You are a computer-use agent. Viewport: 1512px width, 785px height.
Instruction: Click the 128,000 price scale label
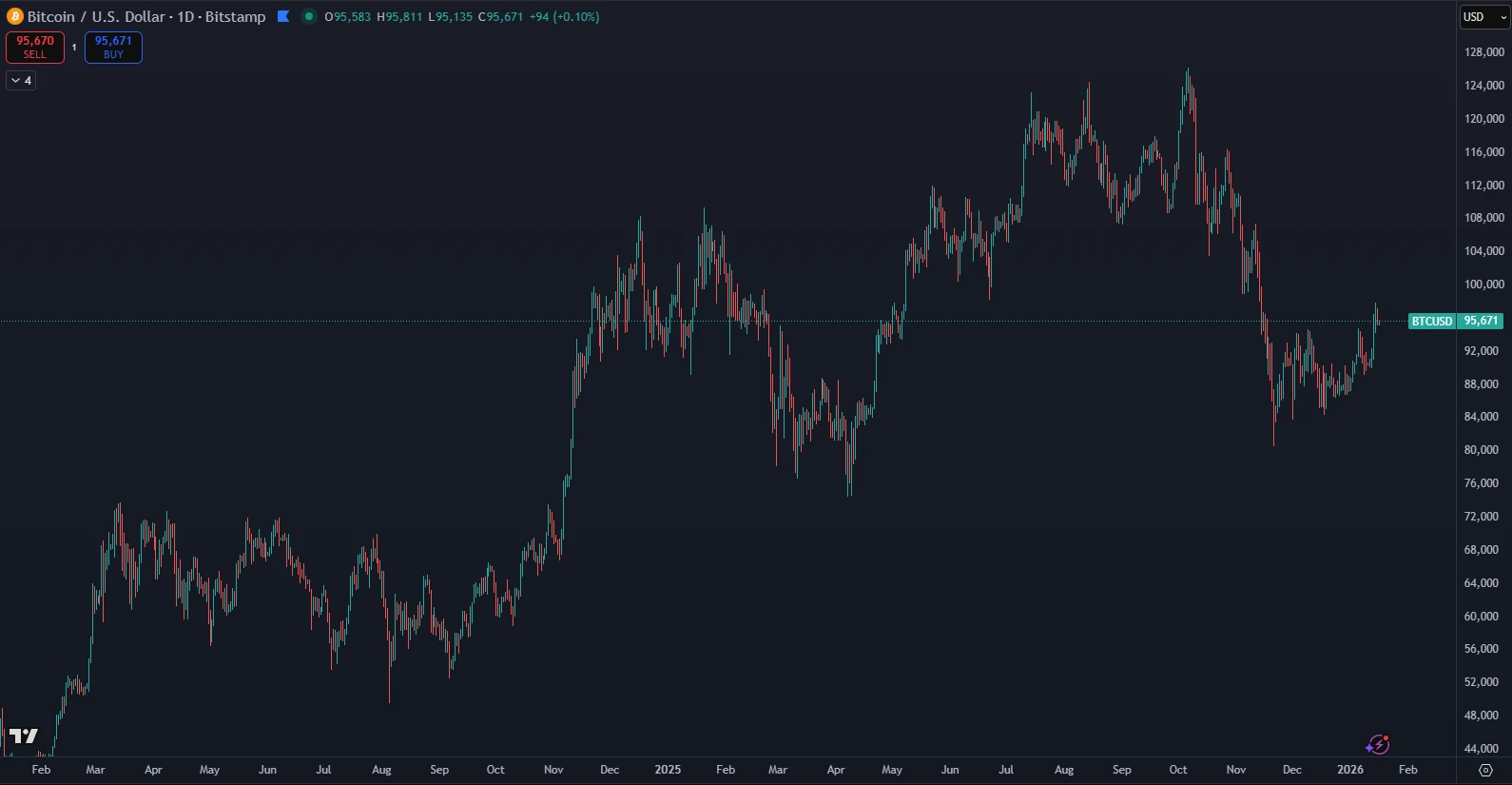[1483, 52]
